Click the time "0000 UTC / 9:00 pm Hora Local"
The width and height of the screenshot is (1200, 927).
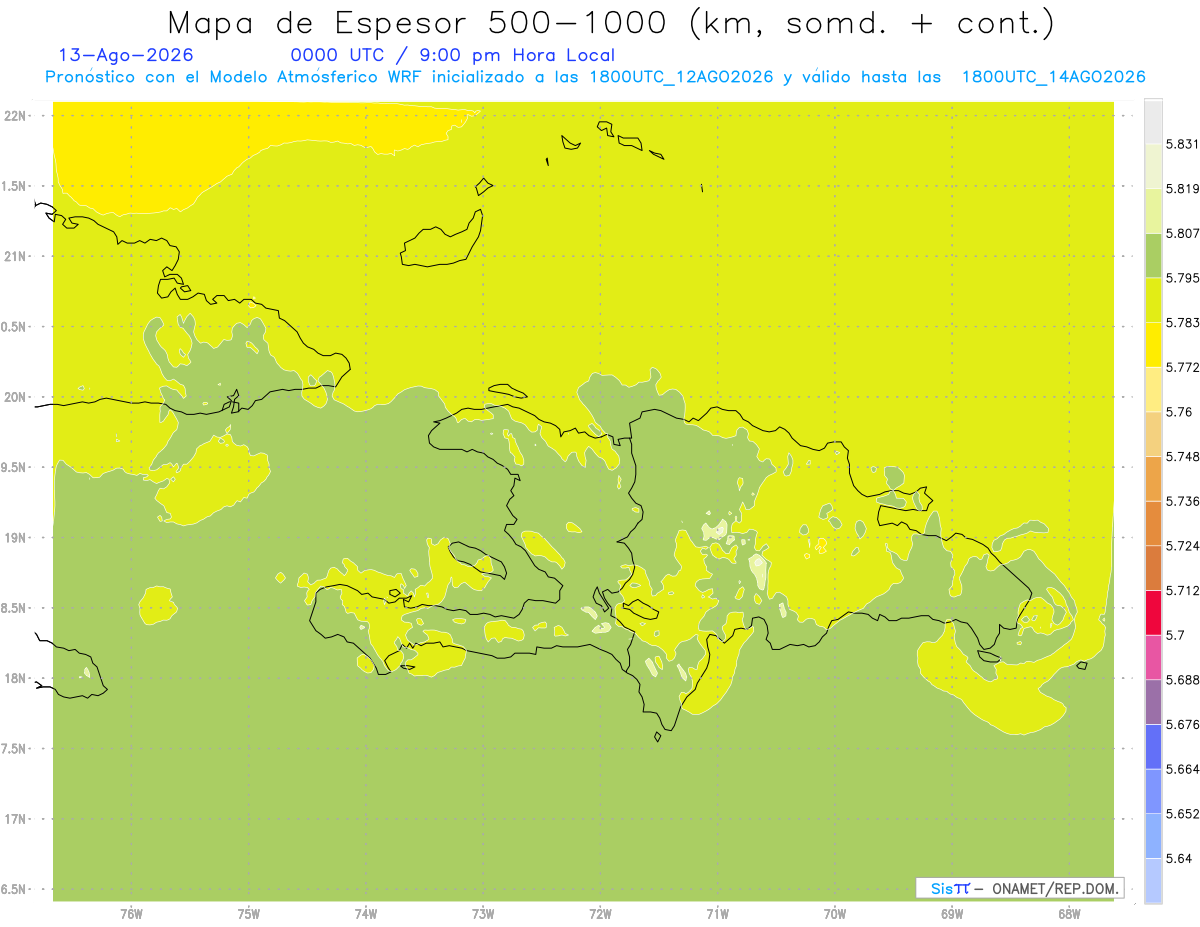[452, 55]
